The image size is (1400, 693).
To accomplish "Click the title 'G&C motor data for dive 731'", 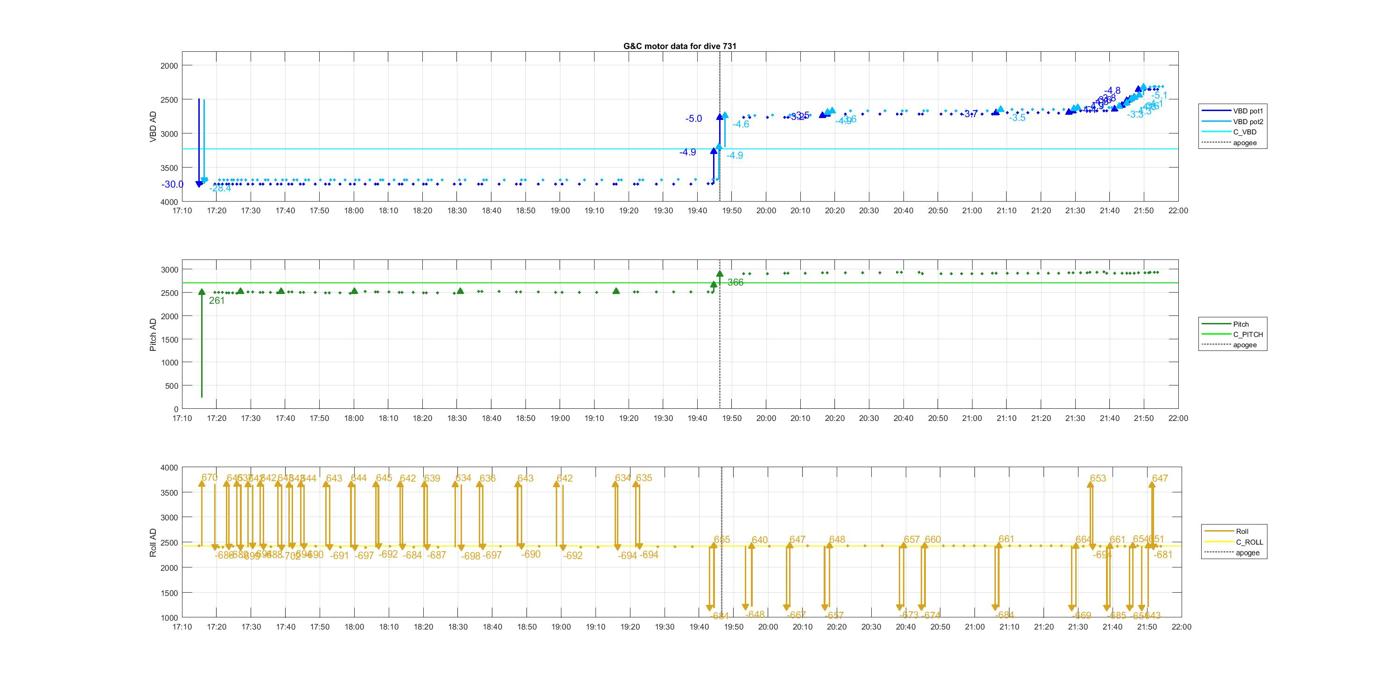I will click(x=680, y=46).
